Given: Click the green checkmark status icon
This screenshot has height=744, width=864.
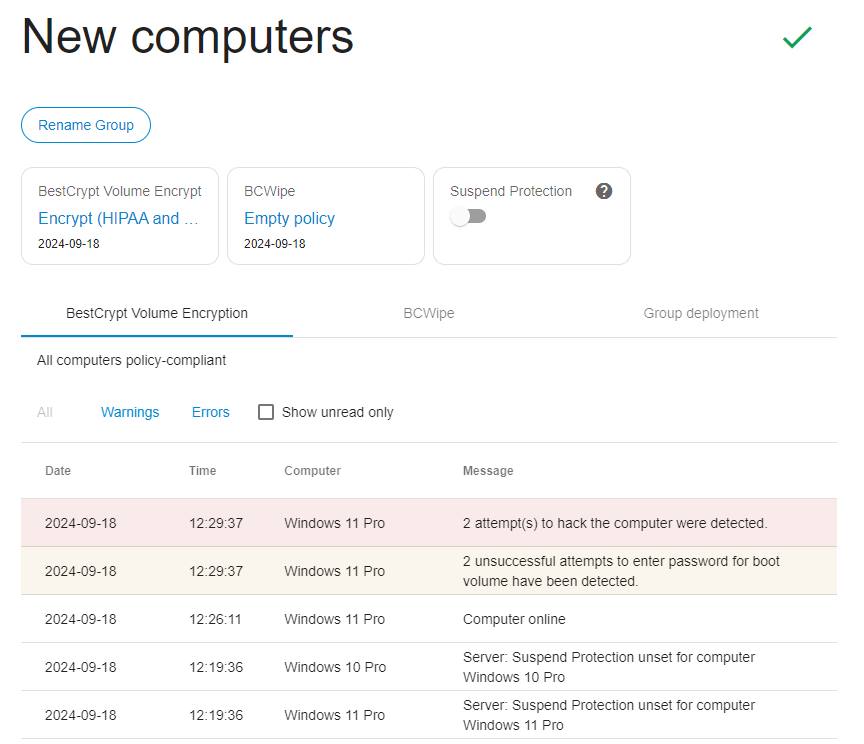Looking at the screenshot, I should point(797,37).
